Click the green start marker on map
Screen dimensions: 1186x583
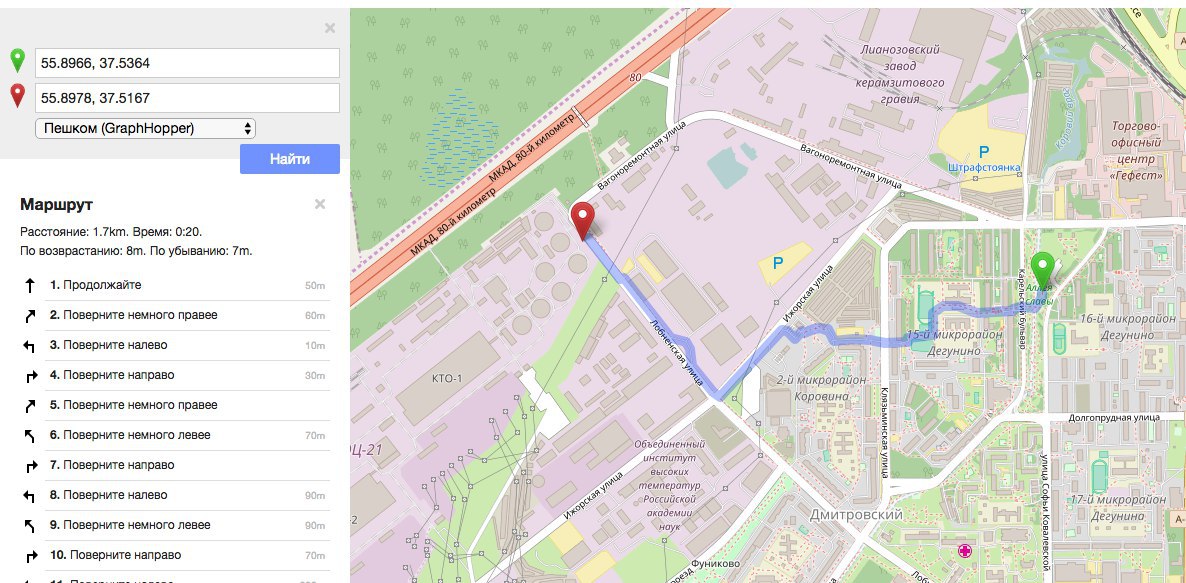(x=1044, y=270)
